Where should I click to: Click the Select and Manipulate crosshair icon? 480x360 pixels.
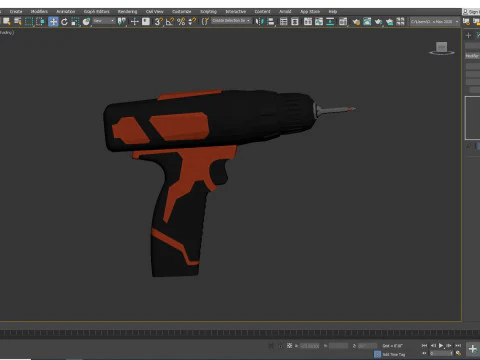pos(135,22)
